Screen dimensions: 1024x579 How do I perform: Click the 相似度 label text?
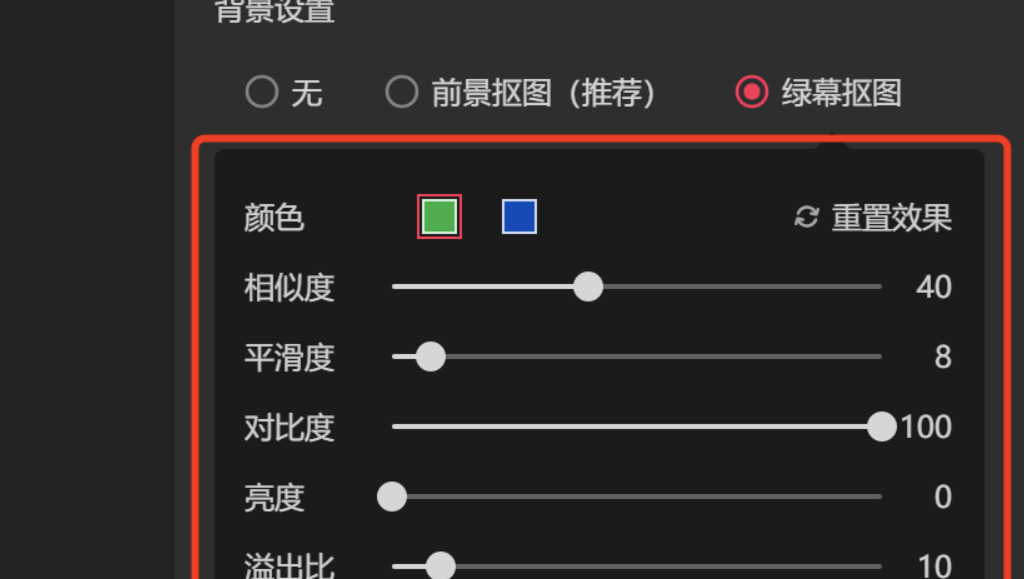289,288
